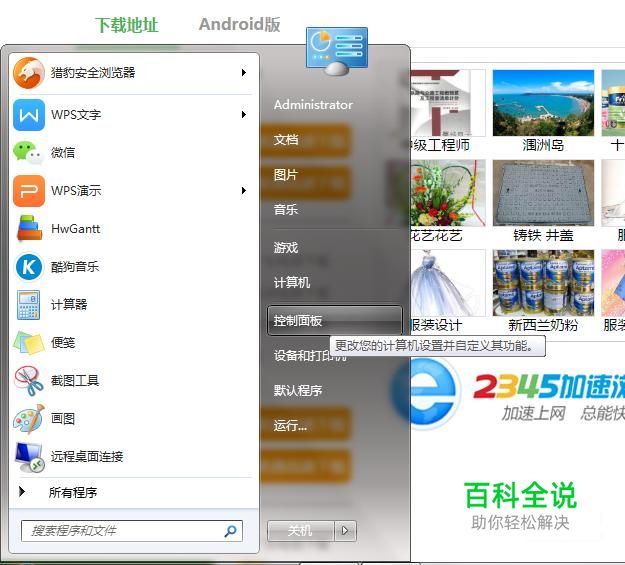
Task: Open the 酷狗音乐 blue K icon
Action: point(29,267)
